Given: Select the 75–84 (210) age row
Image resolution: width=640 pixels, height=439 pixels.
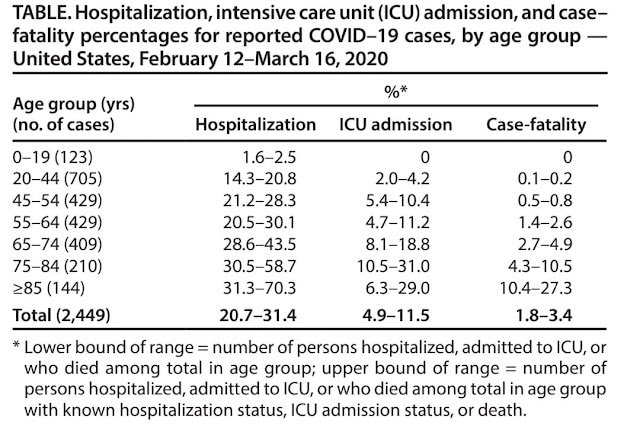Looking at the screenshot, I should [x=309, y=266].
